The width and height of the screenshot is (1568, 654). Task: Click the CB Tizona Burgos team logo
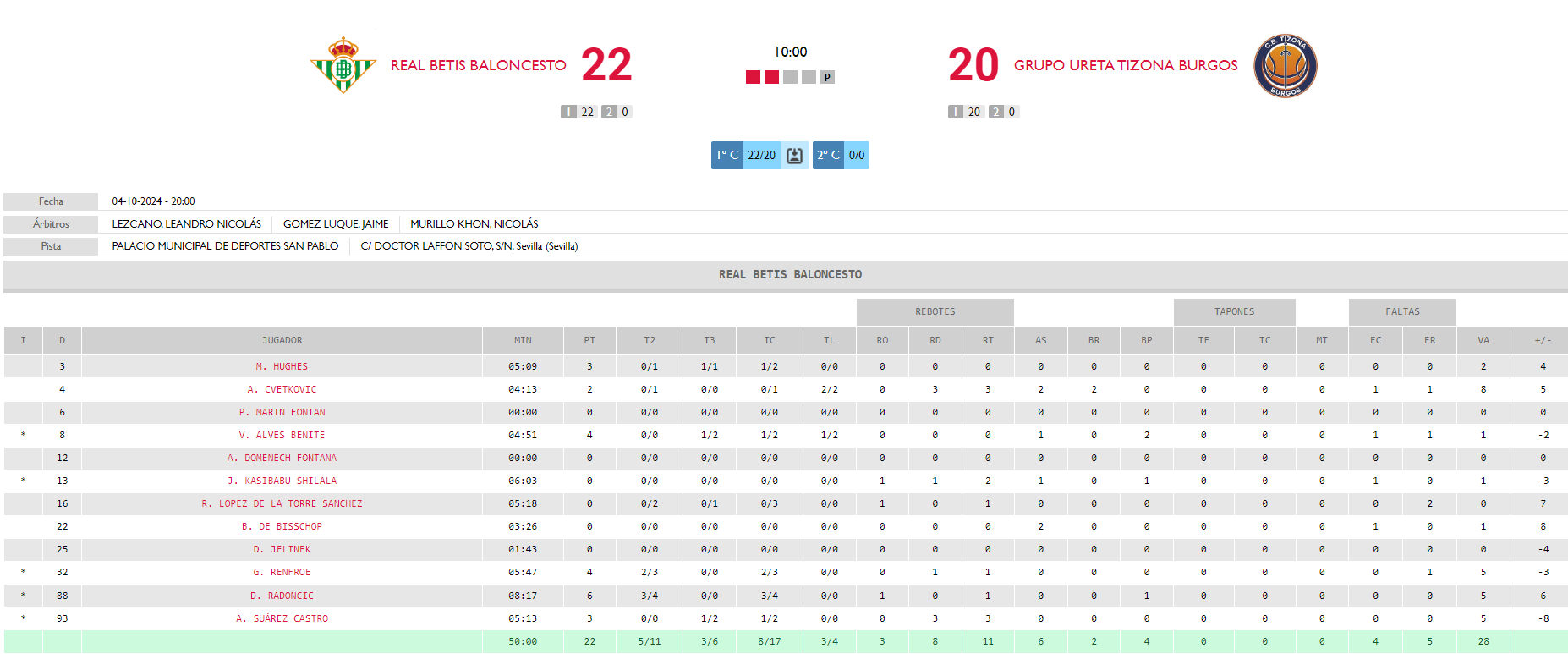(1285, 66)
